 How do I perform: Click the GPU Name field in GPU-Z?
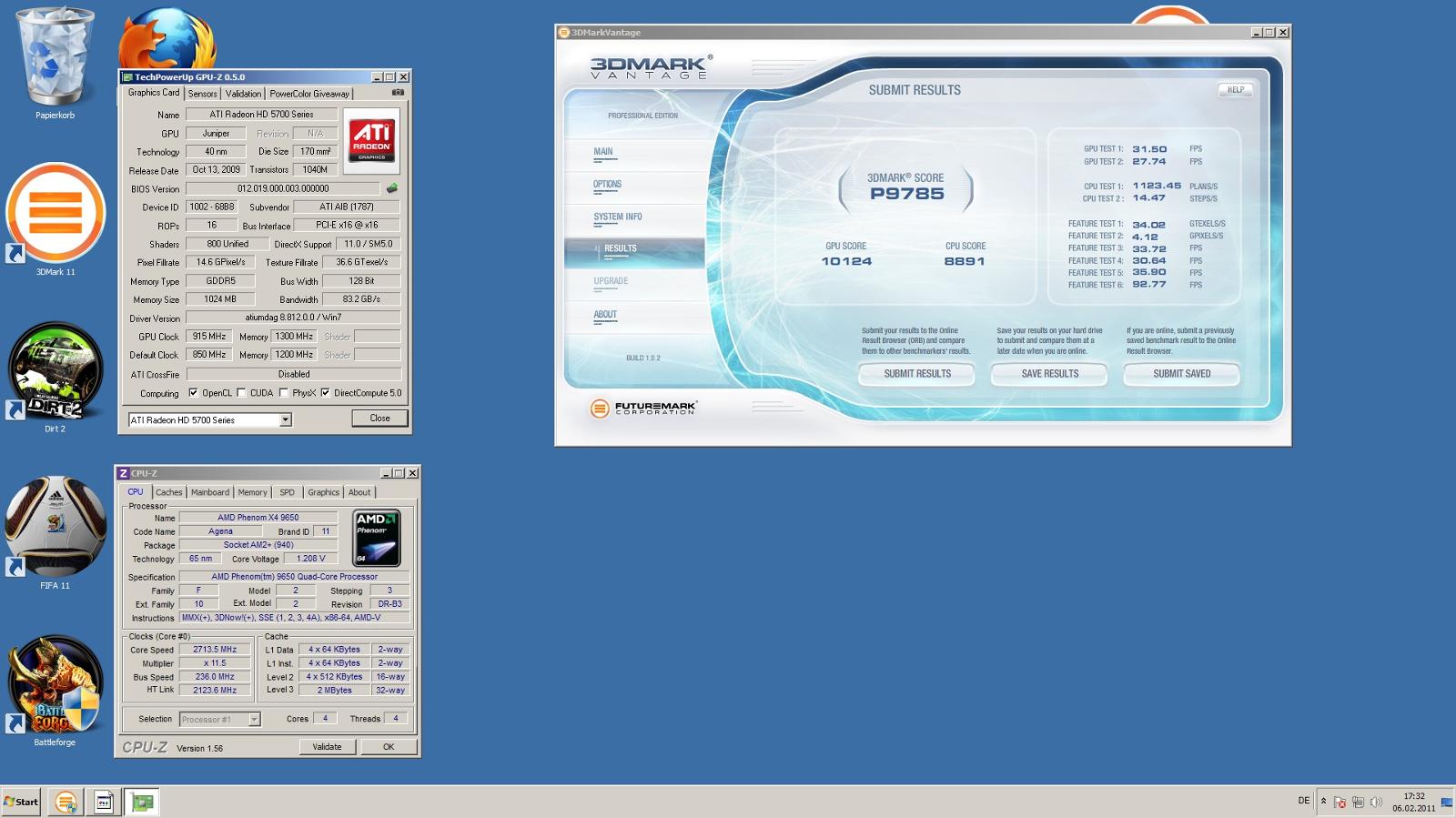coord(261,115)
